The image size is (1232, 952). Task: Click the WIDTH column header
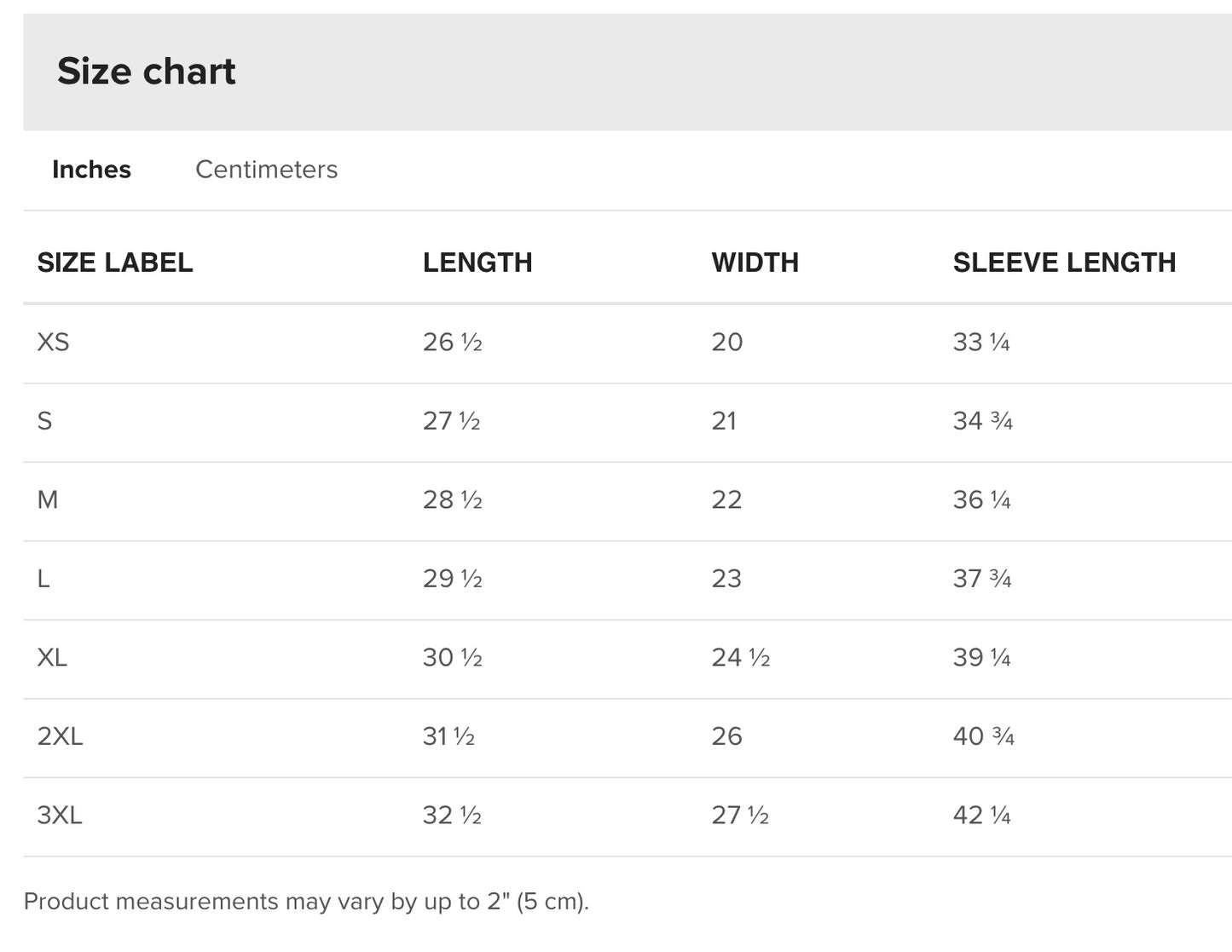[x=755, y=263]
